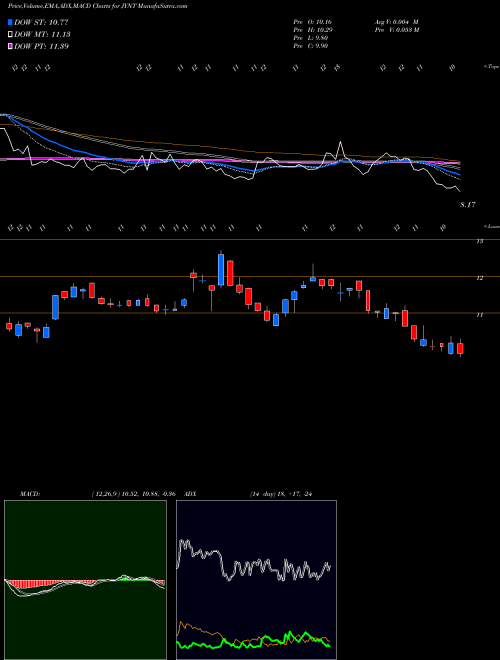Select the 'DOW ST: 10.77' legend text

pos(41,22)
